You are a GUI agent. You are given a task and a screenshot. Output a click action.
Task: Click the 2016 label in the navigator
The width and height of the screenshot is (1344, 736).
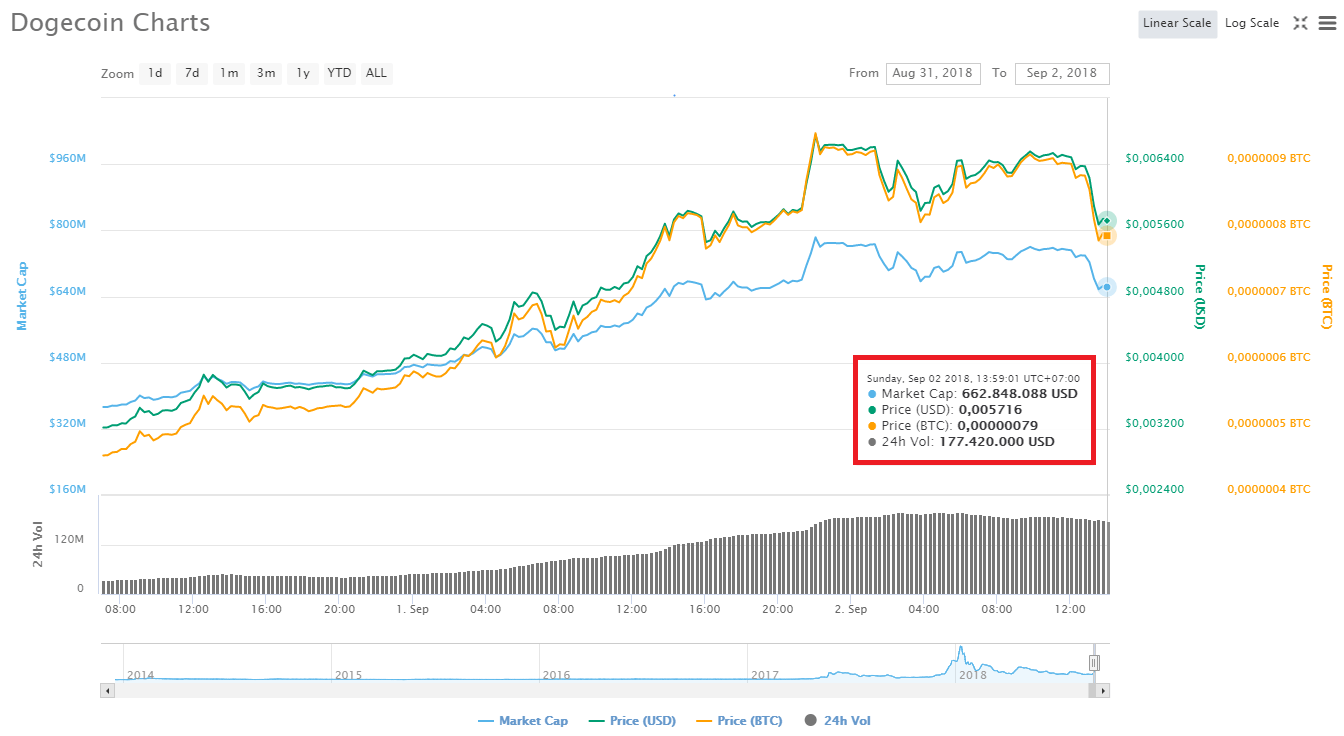556,675
